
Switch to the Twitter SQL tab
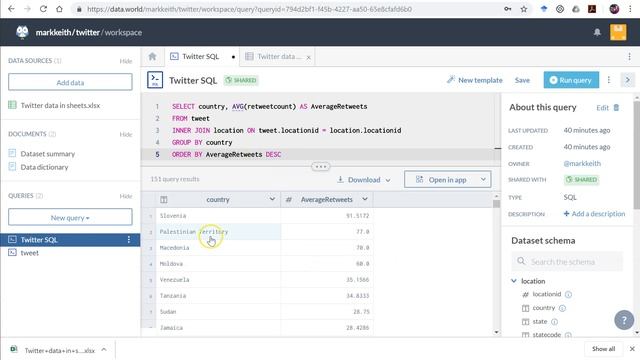click(x=200, y=56)
